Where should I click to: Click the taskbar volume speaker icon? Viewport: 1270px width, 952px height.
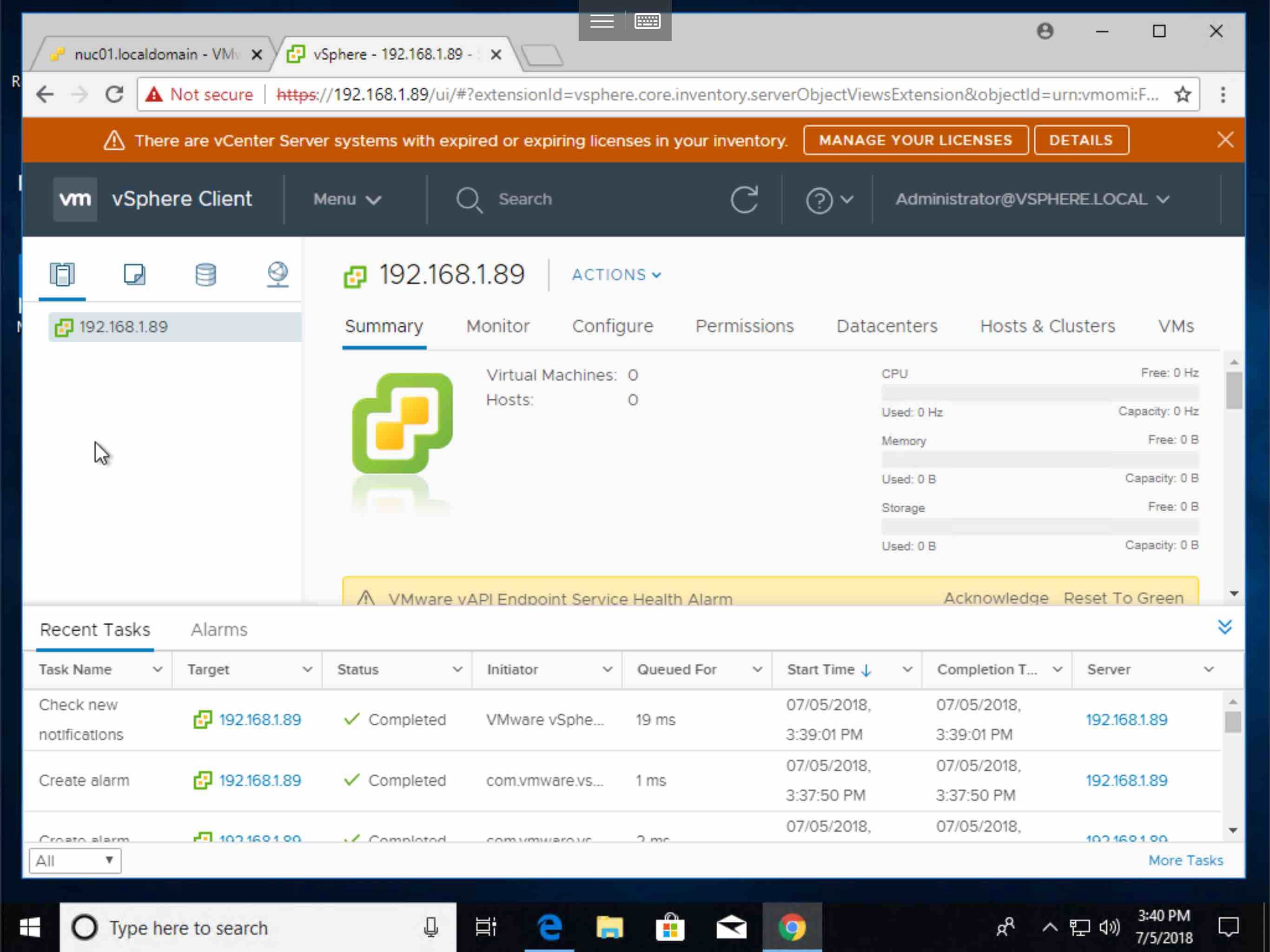point(1109,927)
